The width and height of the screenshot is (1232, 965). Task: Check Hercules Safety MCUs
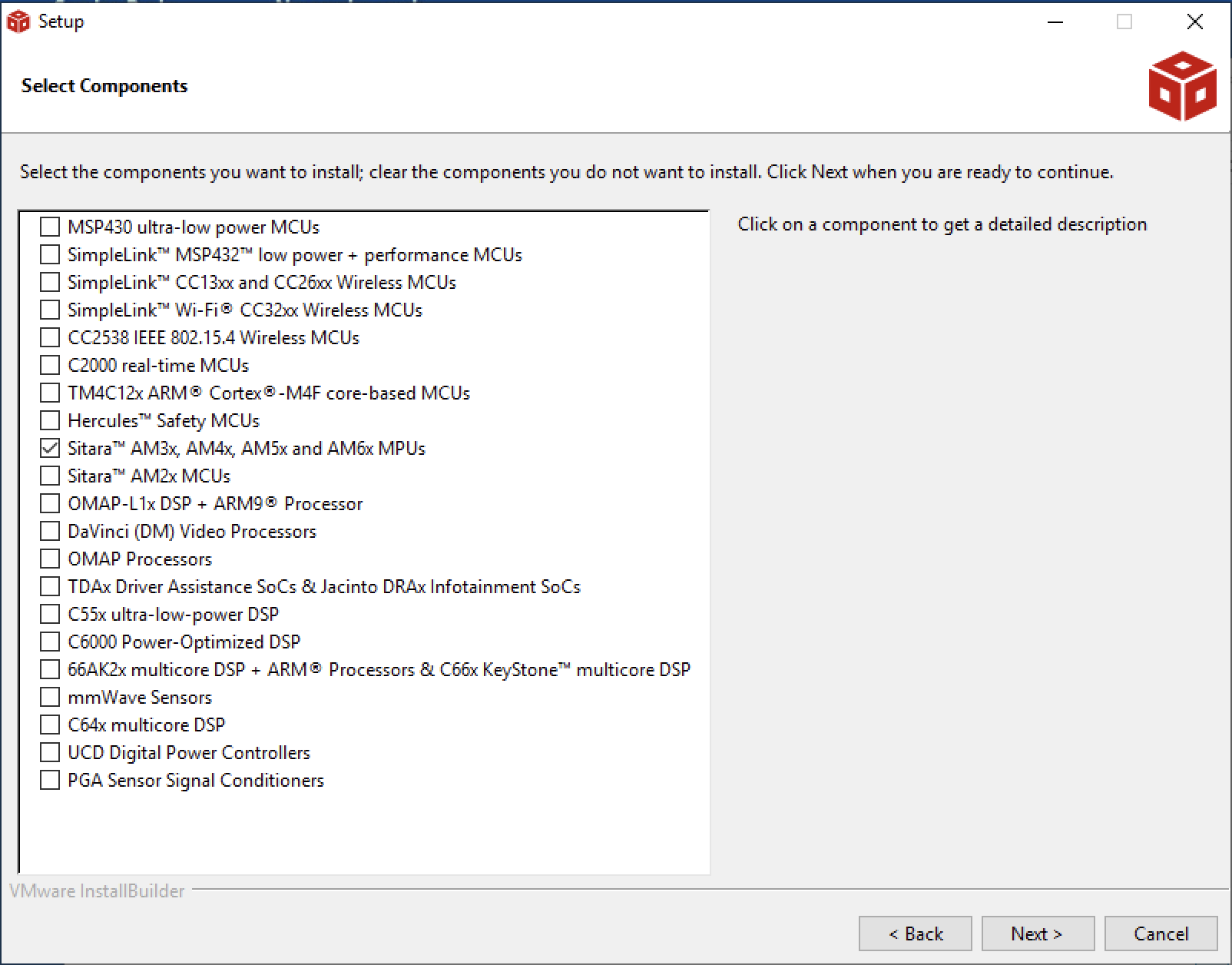pos(48,420)
